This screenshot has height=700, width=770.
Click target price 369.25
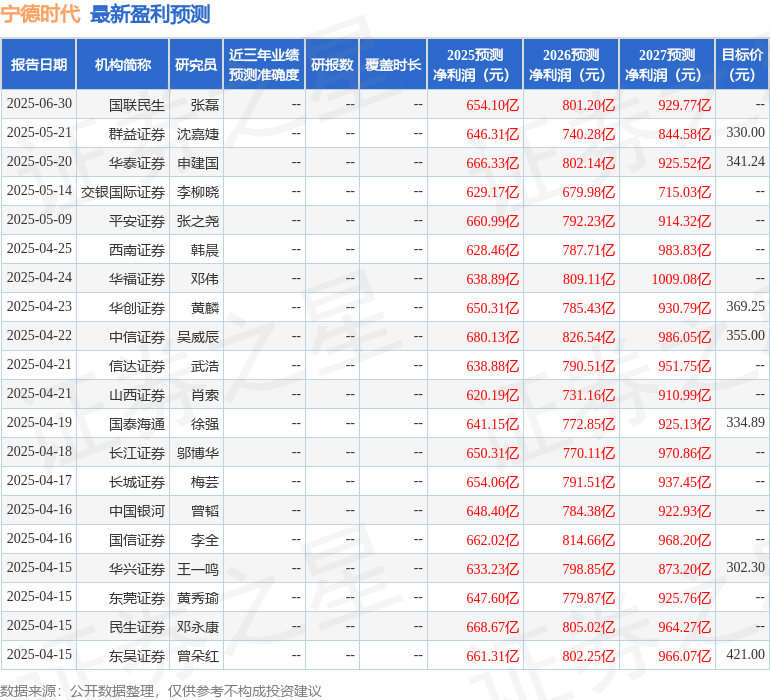click(x=745, y=306)
